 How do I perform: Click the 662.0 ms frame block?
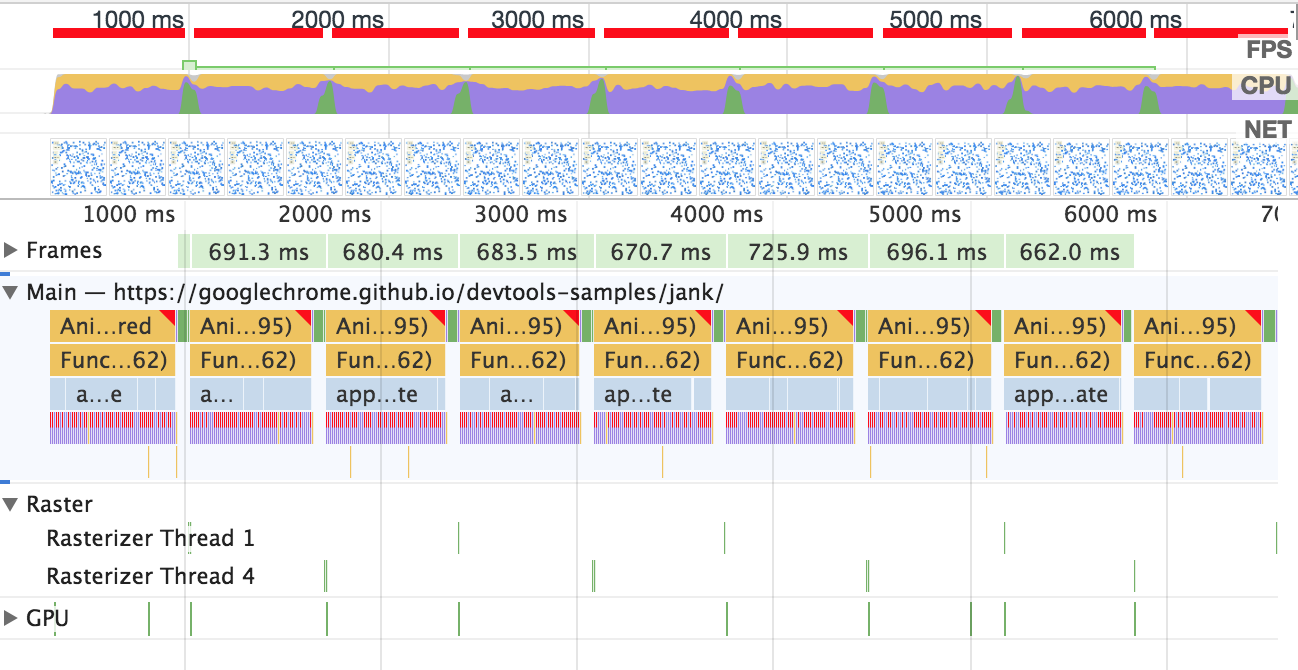1070,252
